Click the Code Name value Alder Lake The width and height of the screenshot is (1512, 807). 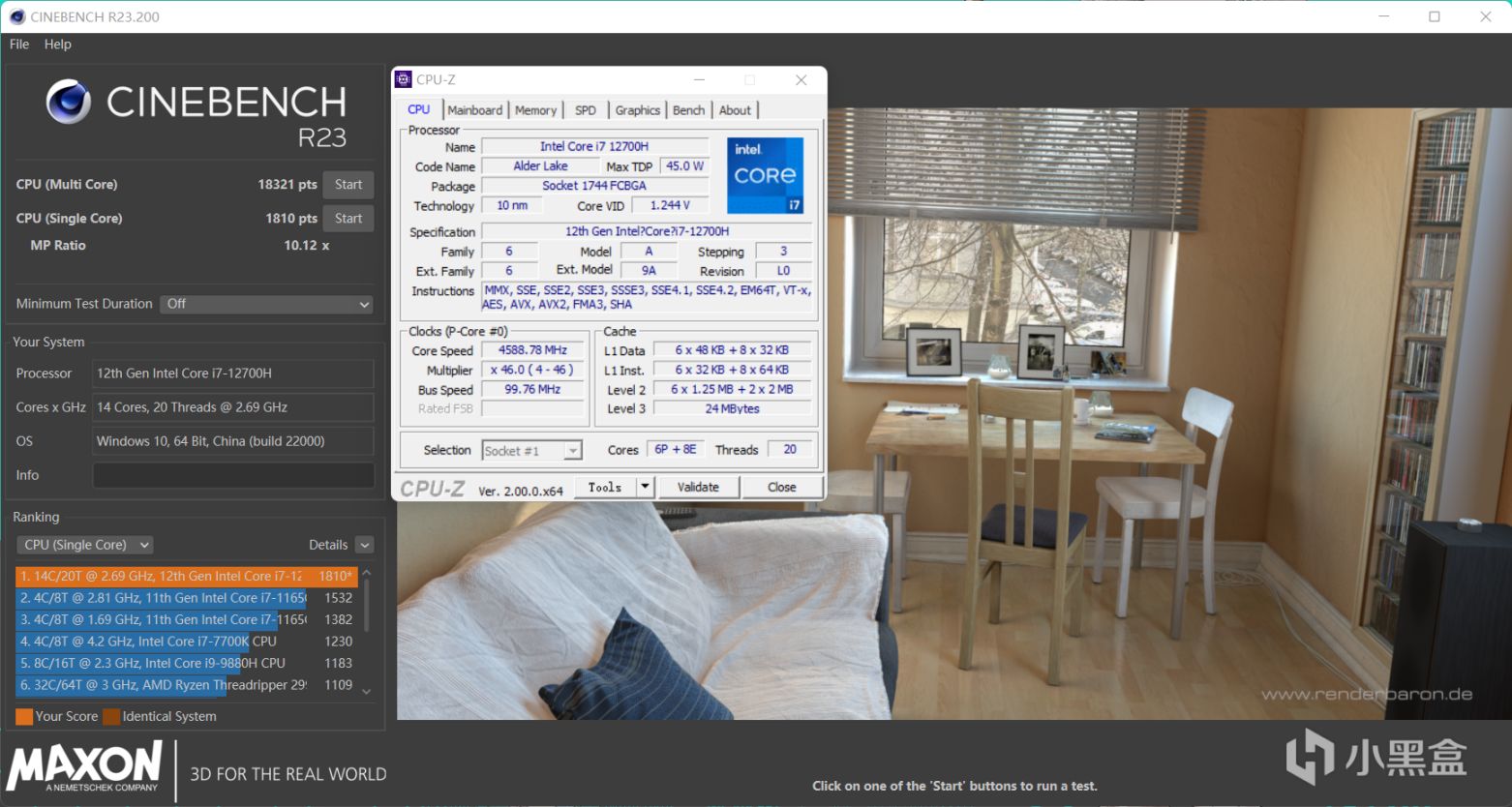point(541,166)
